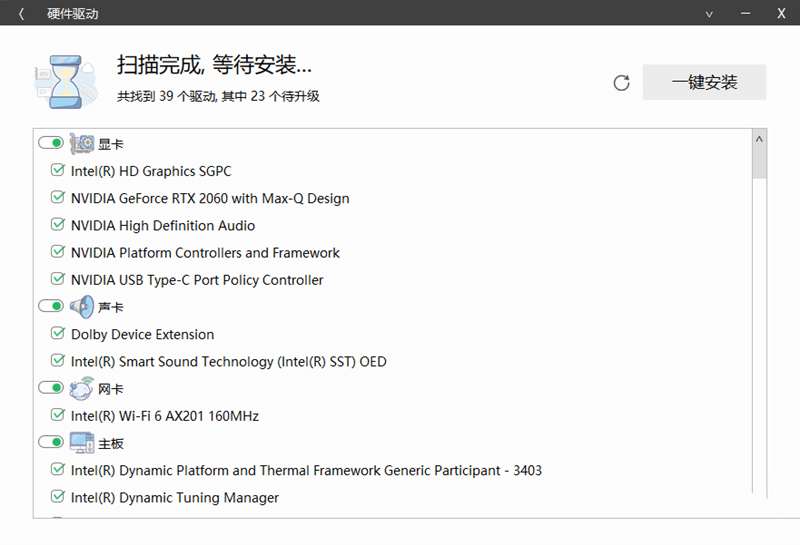Screen dimensions: 800x545
Task: Disable the 主板 category switch
Action: pos(50,442)
